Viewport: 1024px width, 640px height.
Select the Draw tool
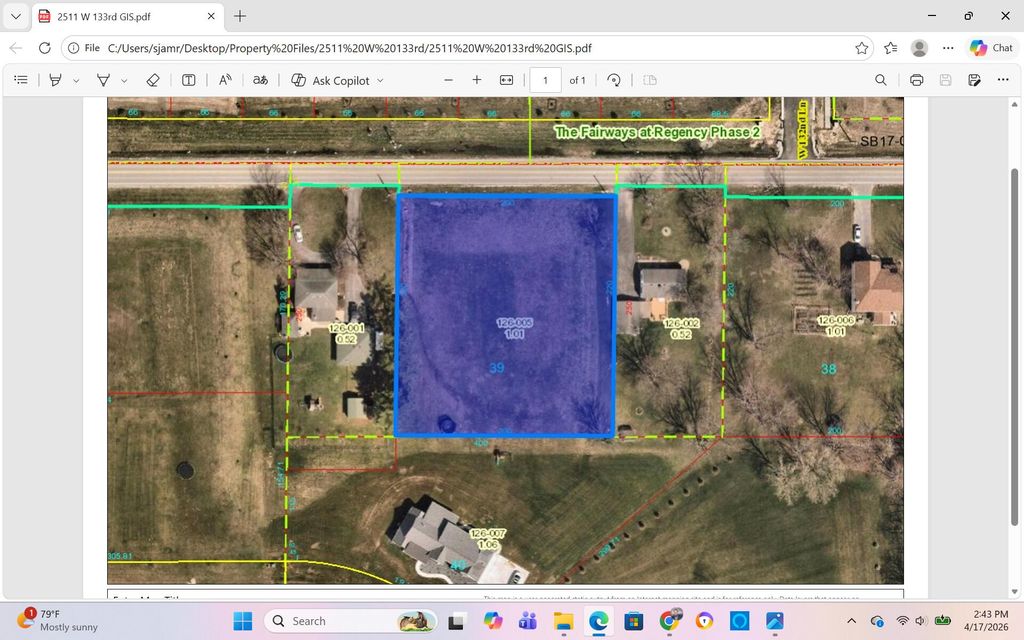[101, 80]
